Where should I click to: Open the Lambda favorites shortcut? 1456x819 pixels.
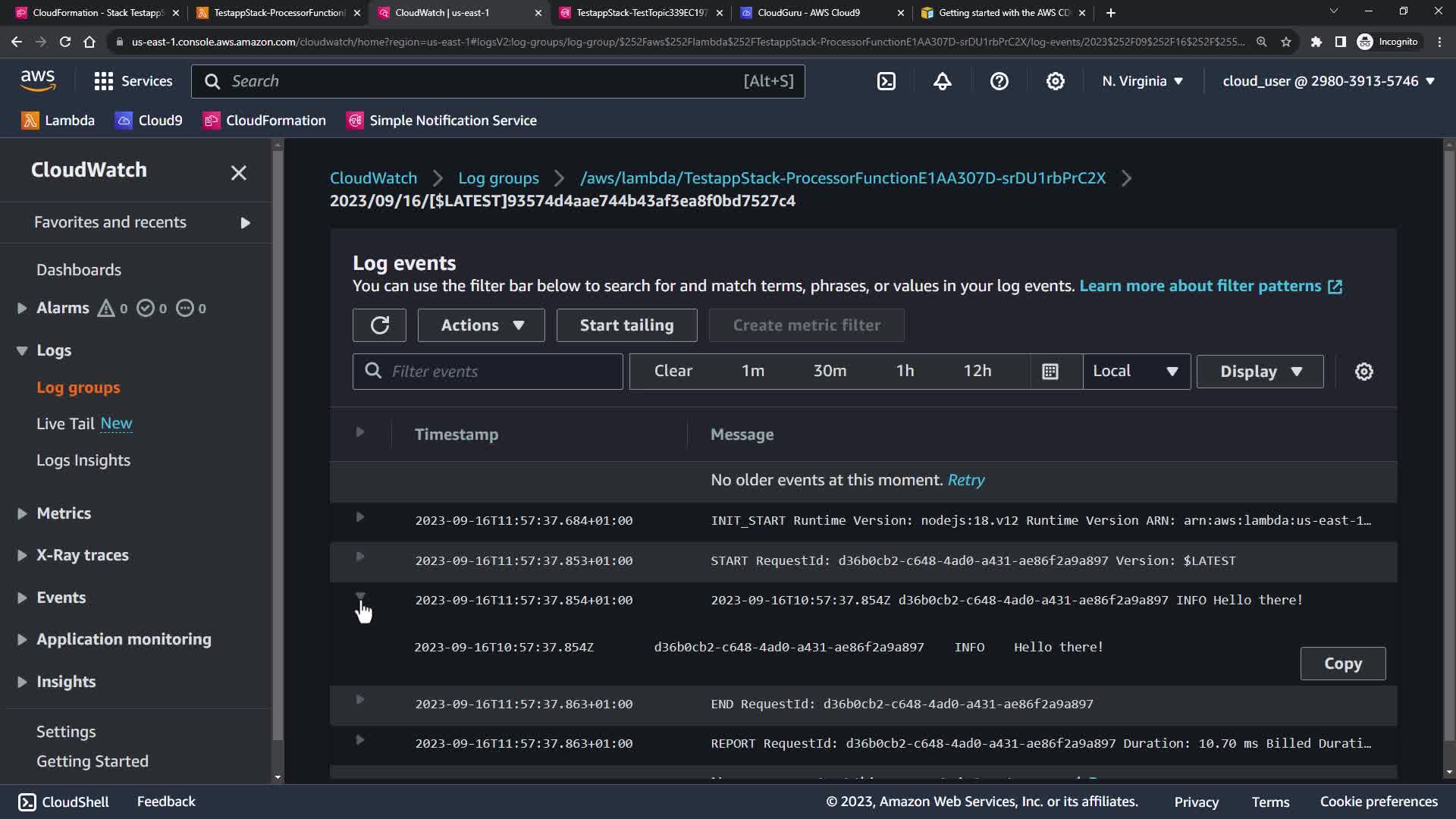[58, 121]
